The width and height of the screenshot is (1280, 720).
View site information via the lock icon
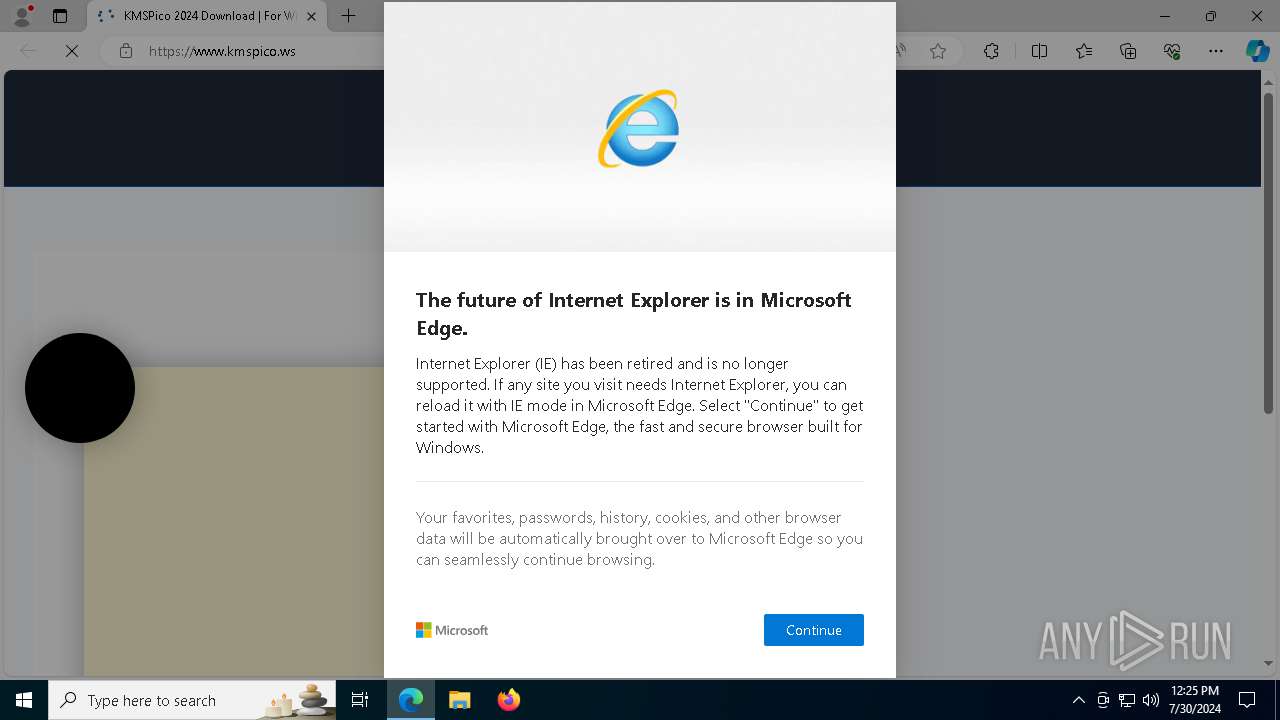coord(125,51)
